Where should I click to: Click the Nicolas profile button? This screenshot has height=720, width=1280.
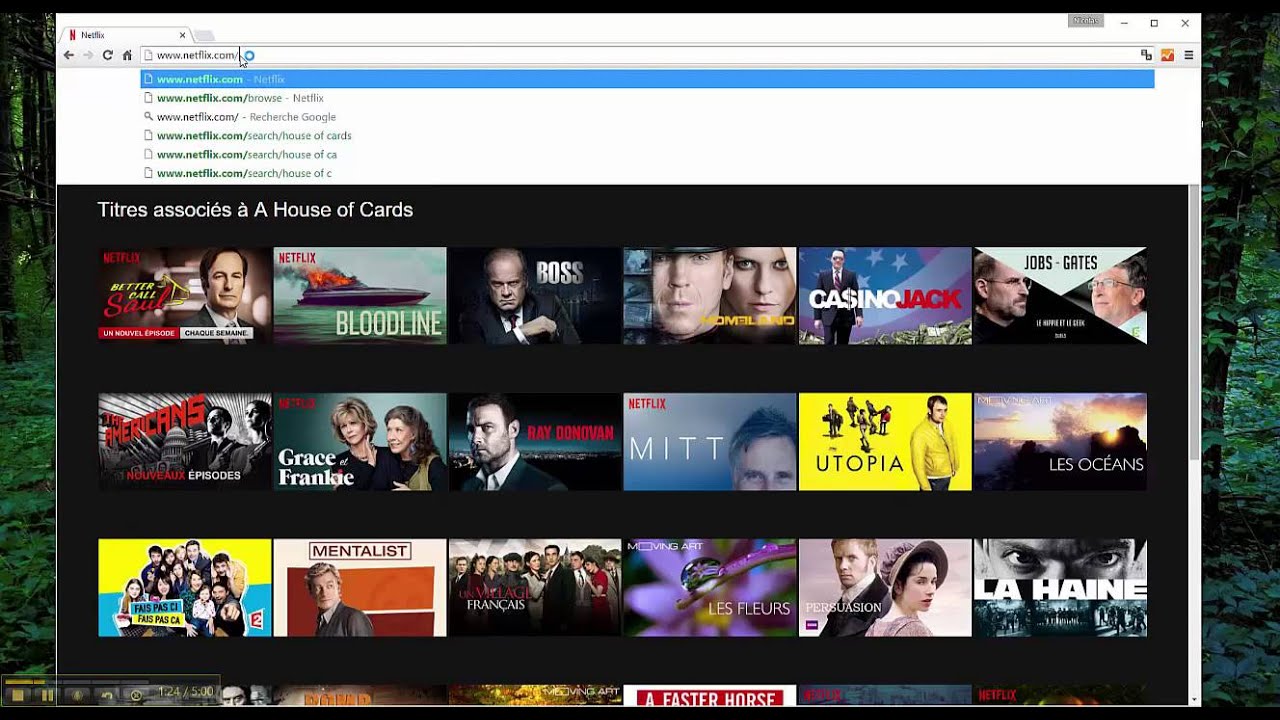(x=1086, y=21)
